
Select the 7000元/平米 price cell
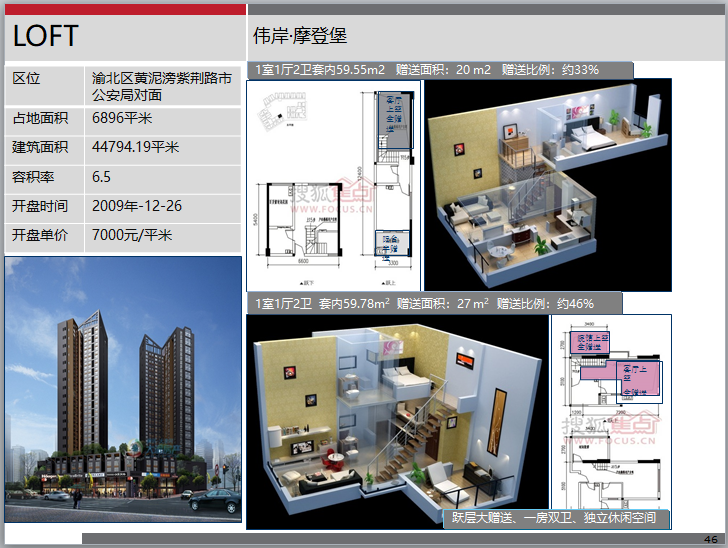point(162,236)
